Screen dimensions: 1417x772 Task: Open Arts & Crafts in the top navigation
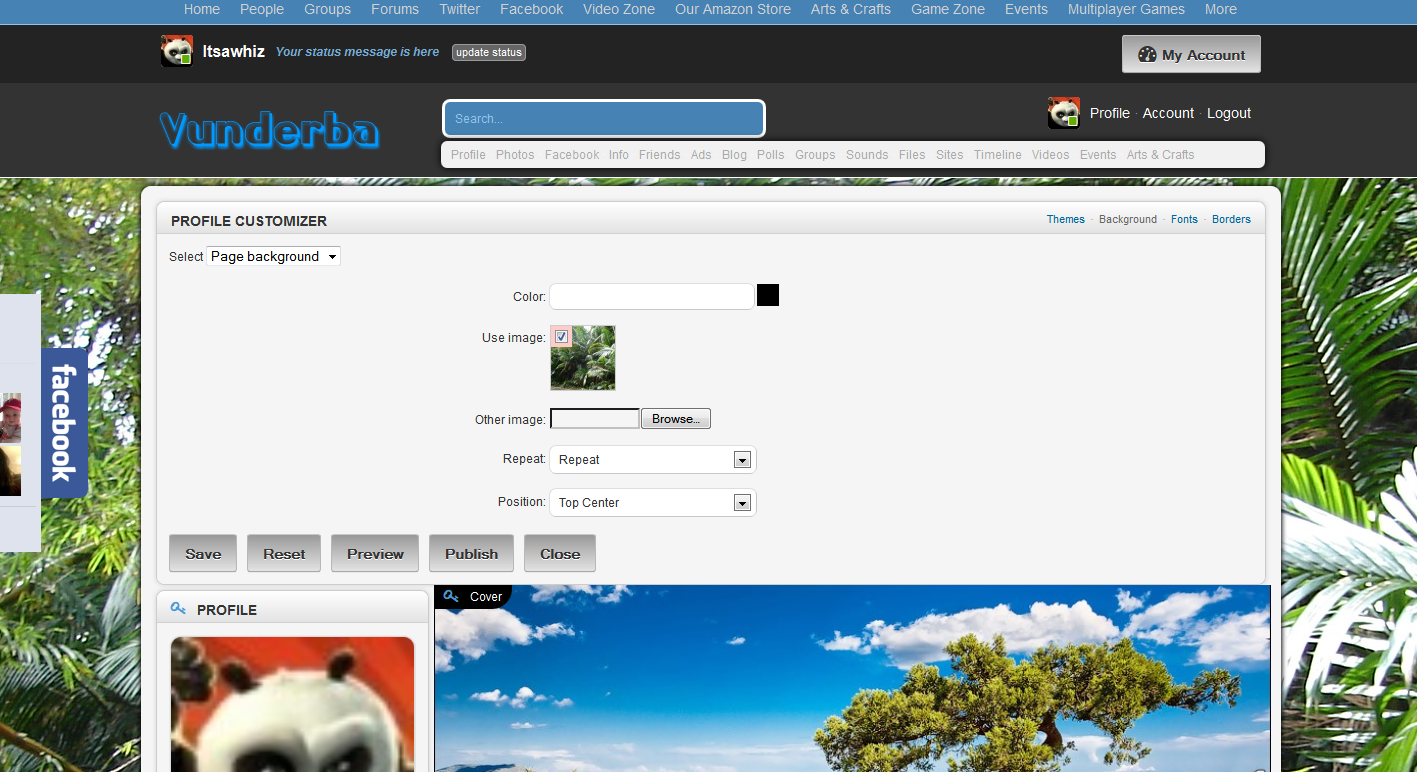pos(851,9)
